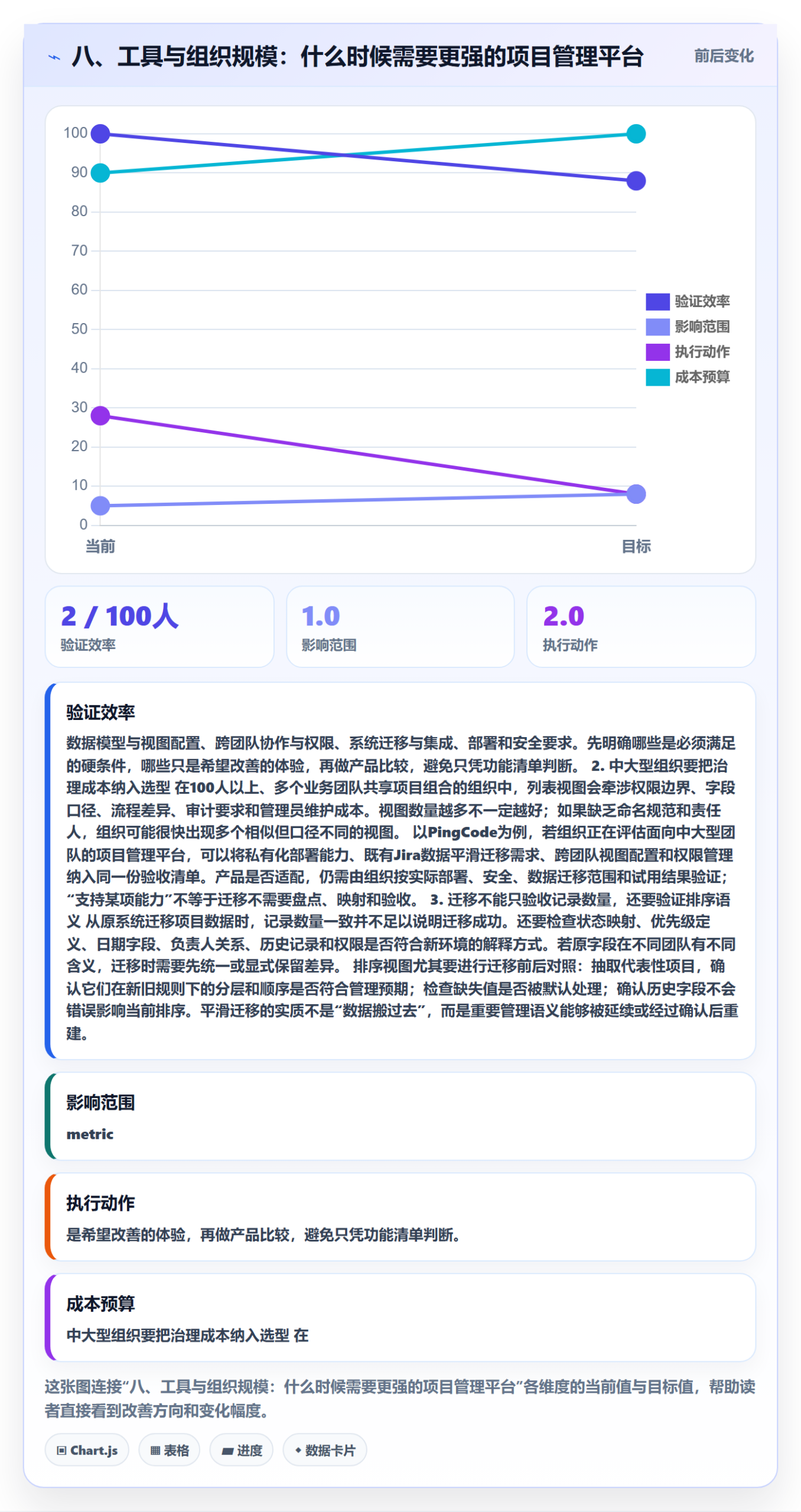Select the 进度 tag
Viewport: 801px width, 1512px height.
[x=242, y=1450]
